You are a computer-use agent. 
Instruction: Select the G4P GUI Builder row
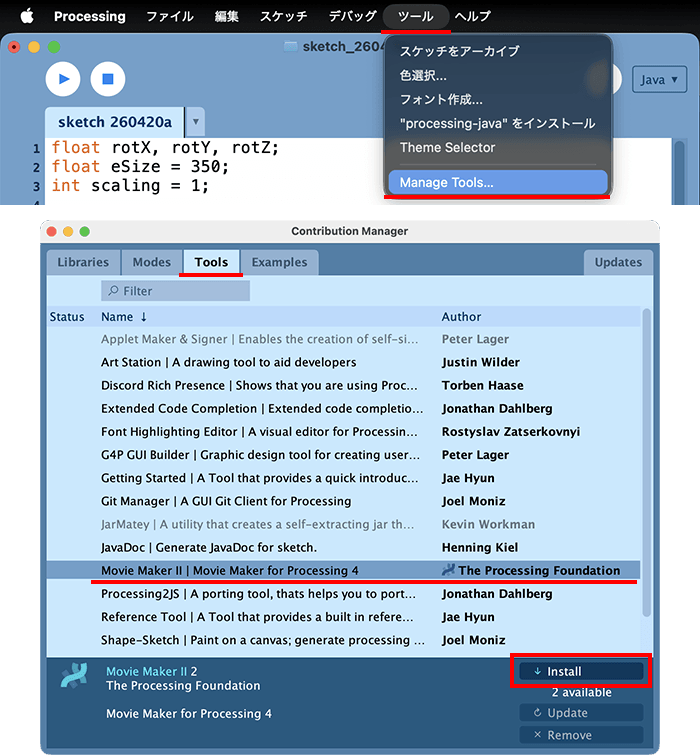(343, 455)
